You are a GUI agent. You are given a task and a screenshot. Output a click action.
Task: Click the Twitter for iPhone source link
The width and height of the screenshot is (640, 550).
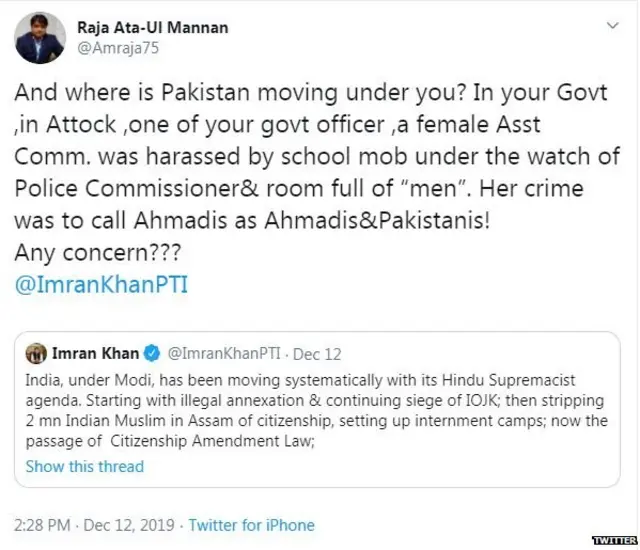[x=250, y=524]
